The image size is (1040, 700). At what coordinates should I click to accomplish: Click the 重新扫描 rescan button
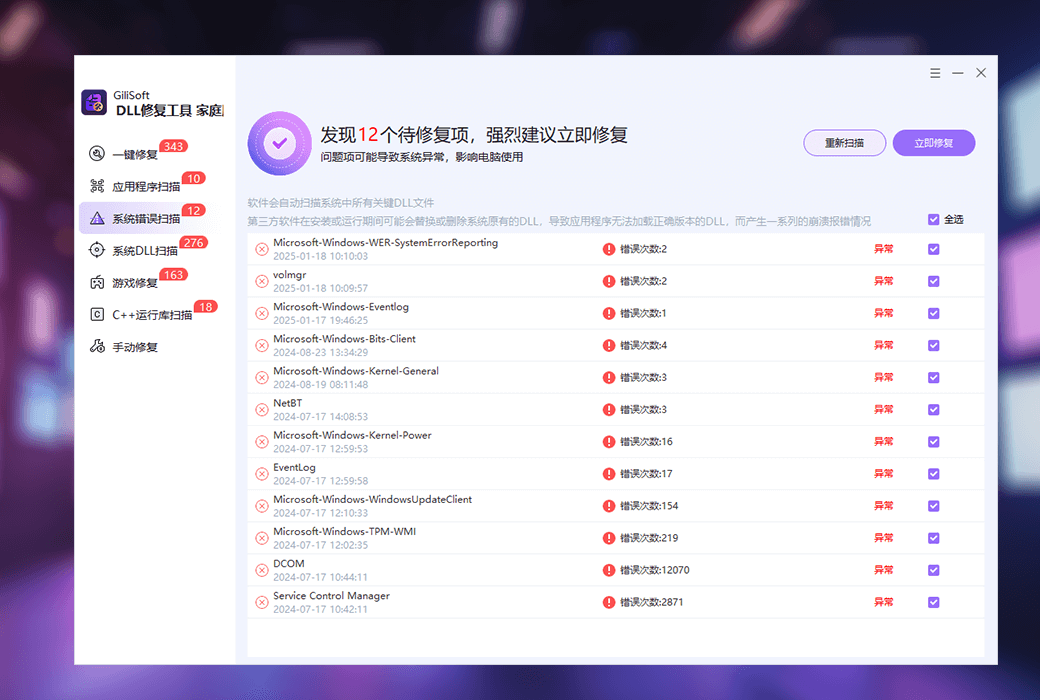[x=844, y=143]
